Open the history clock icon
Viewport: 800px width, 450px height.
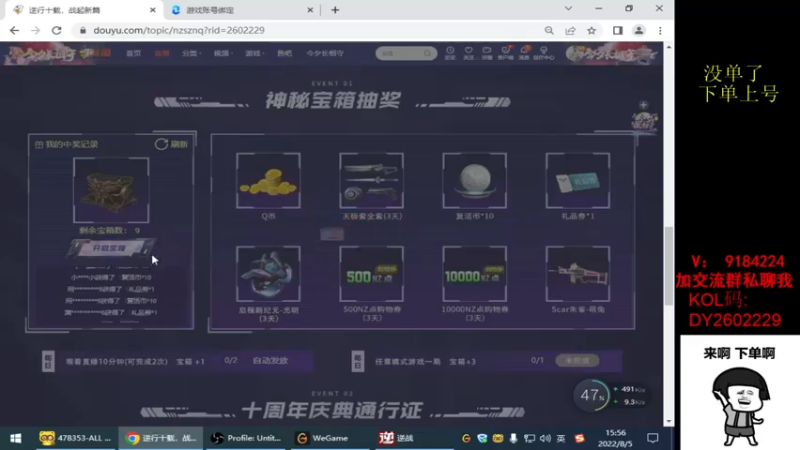tap(450, 53)
